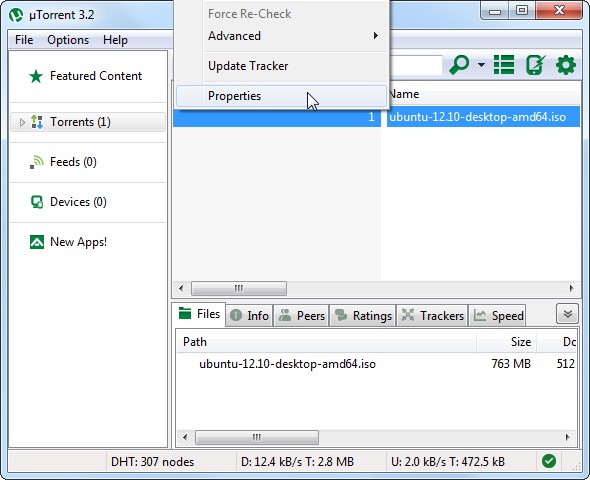Click Files pane scroll right arrow
Screen dimensions: 590x480
(567, 437)
